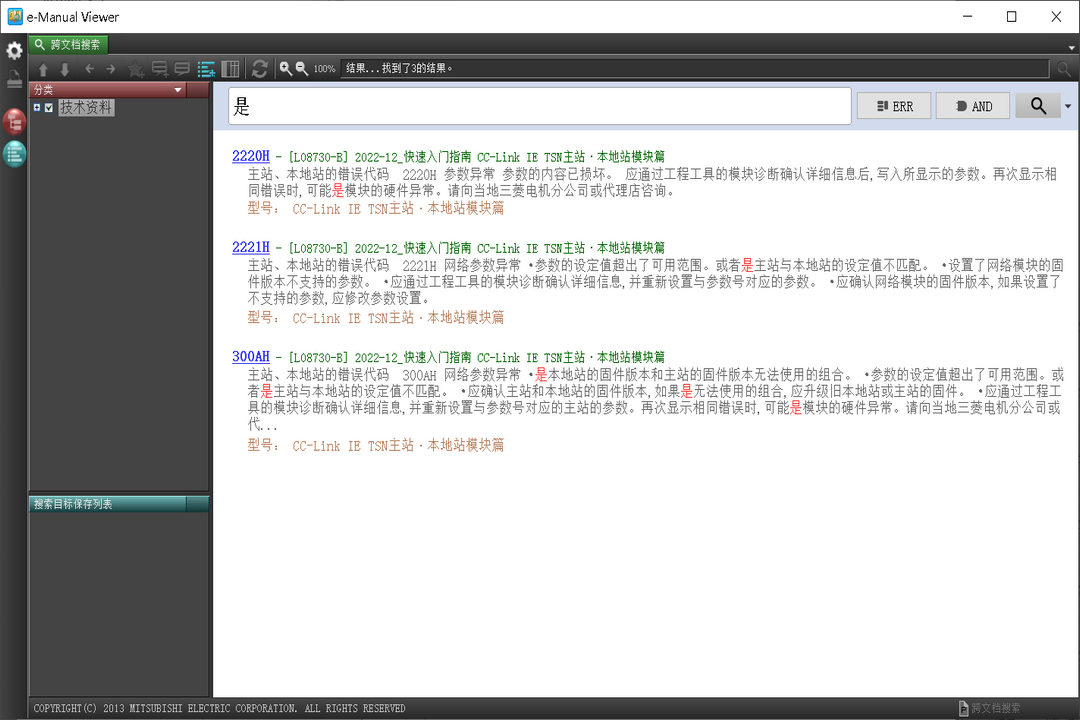Expand the 技术资料 tree node
Screen dimensions: 1080x720
point(36,107)
